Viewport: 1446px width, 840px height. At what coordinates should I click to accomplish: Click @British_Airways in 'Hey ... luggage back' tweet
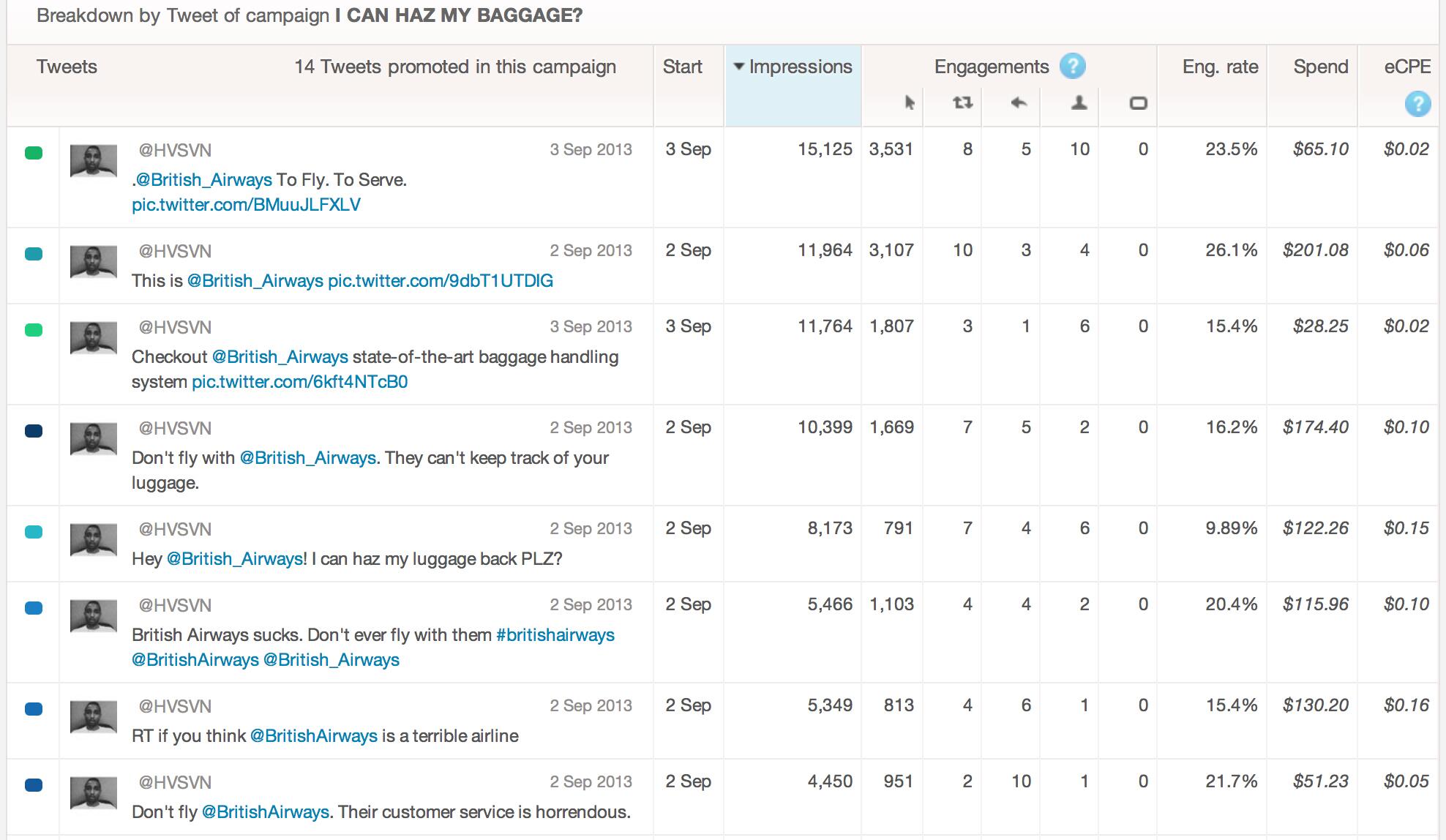[x=235, y=559]
